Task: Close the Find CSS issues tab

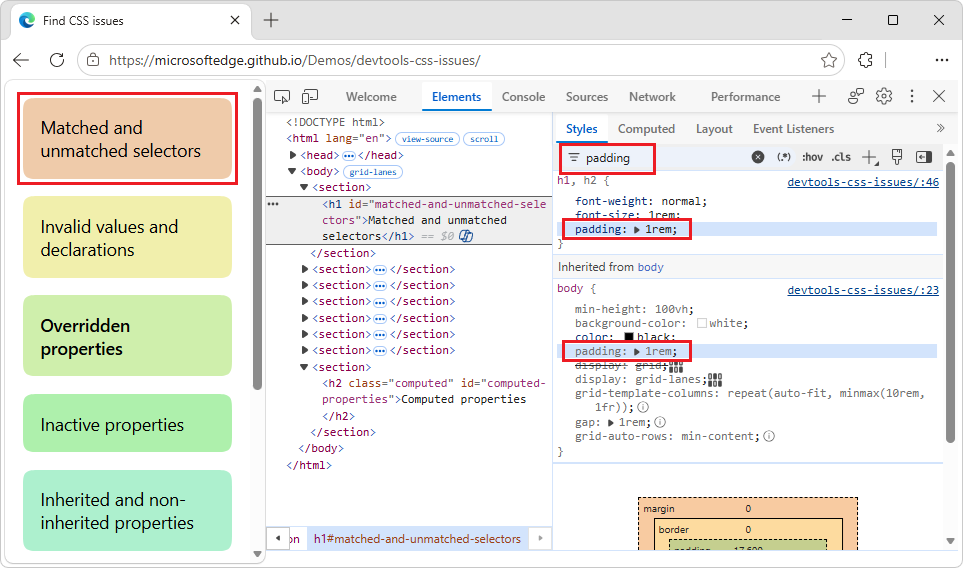Action: point(235,20)
